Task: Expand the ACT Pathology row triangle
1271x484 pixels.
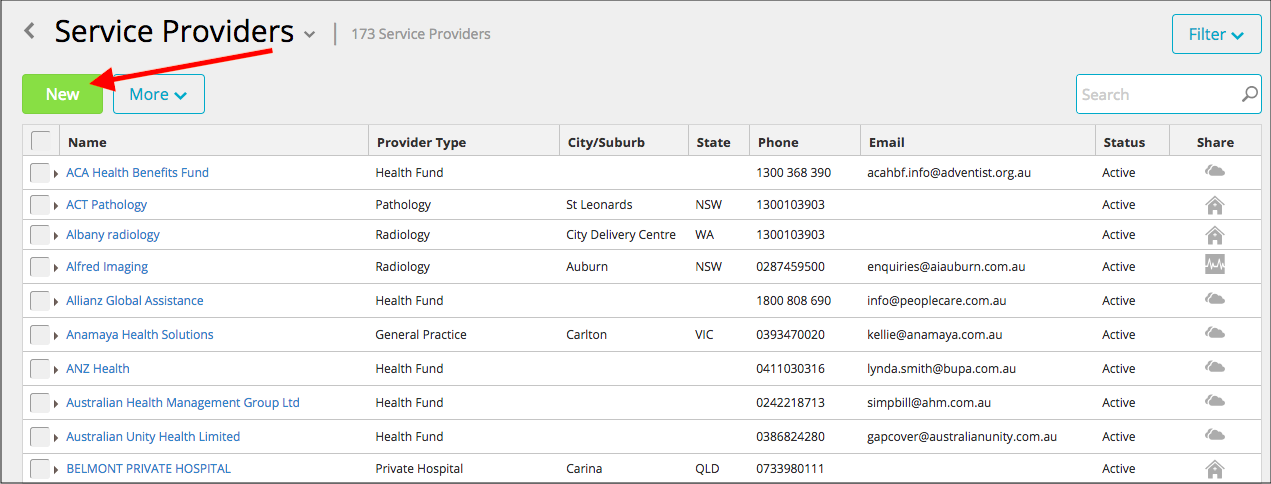Action: pos(56,206)
